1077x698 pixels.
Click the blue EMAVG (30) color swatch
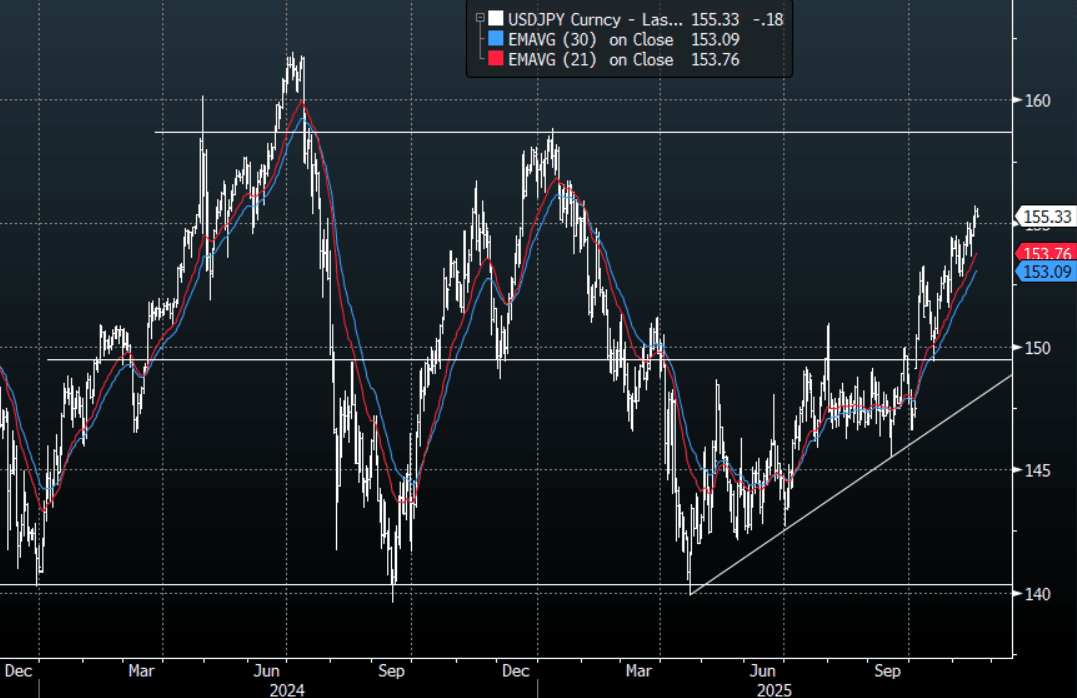coord(494,39)
